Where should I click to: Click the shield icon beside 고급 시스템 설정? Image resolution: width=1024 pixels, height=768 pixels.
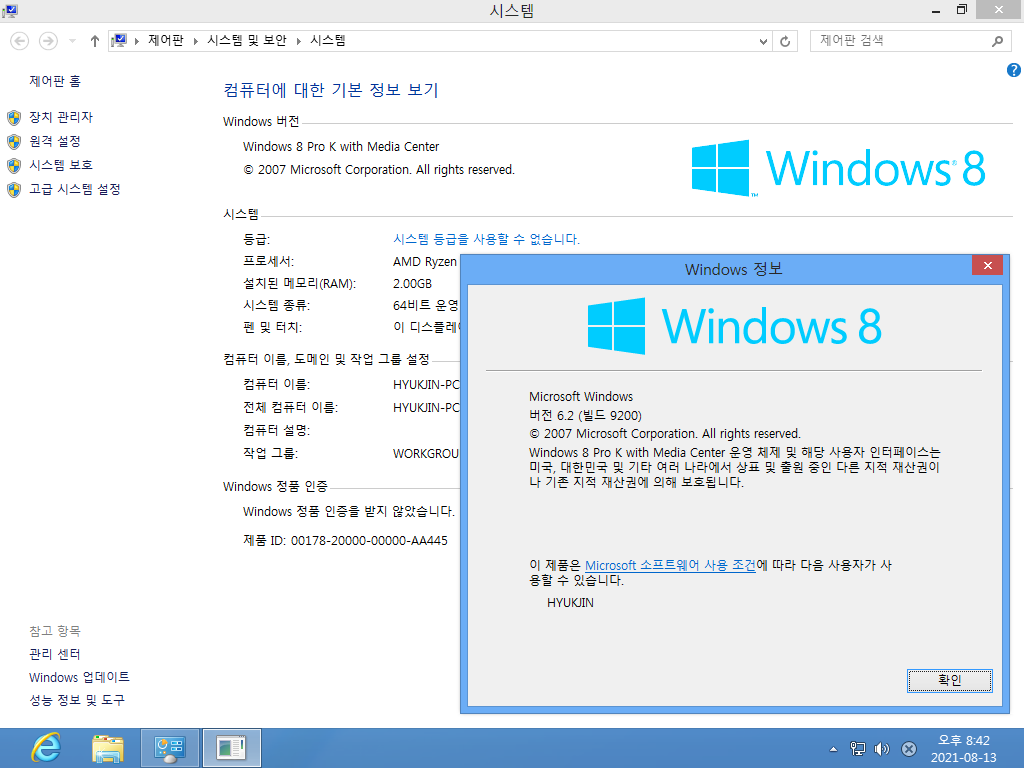pos(14,189)
